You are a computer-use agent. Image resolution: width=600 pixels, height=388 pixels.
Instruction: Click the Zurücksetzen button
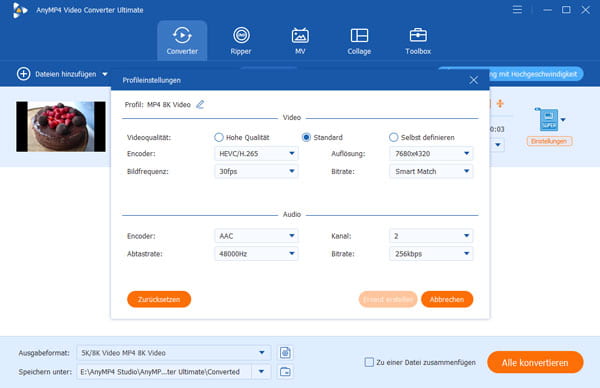click(159, 299)
